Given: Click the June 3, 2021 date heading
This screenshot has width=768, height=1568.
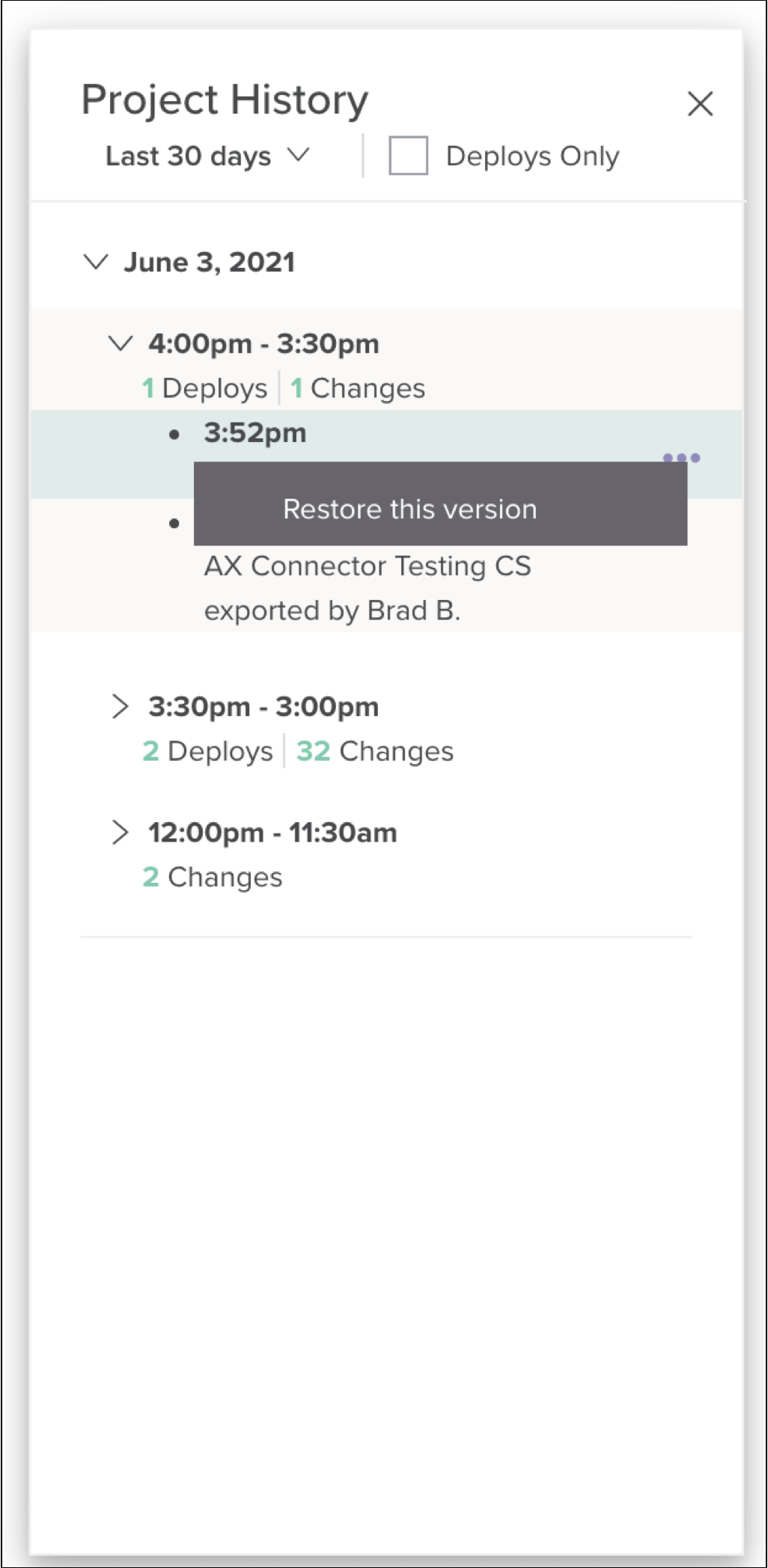Looking at the screenshot, I should coord(210,263).
